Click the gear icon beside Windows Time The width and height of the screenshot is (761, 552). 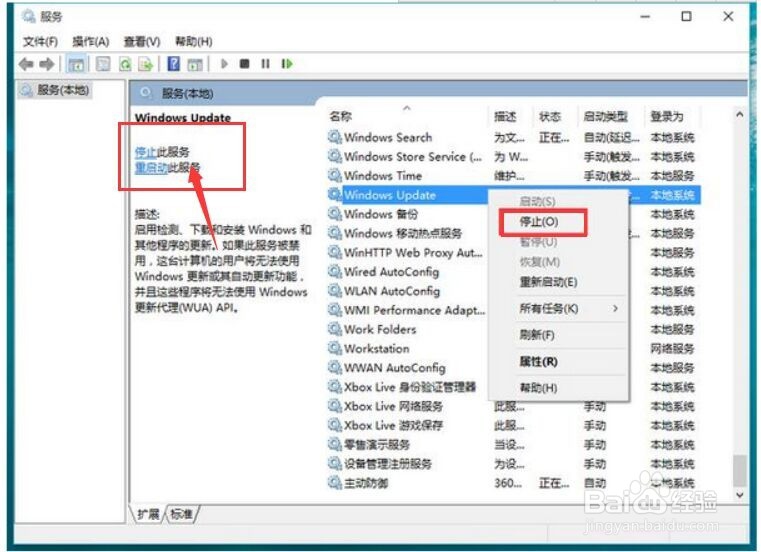334,175
